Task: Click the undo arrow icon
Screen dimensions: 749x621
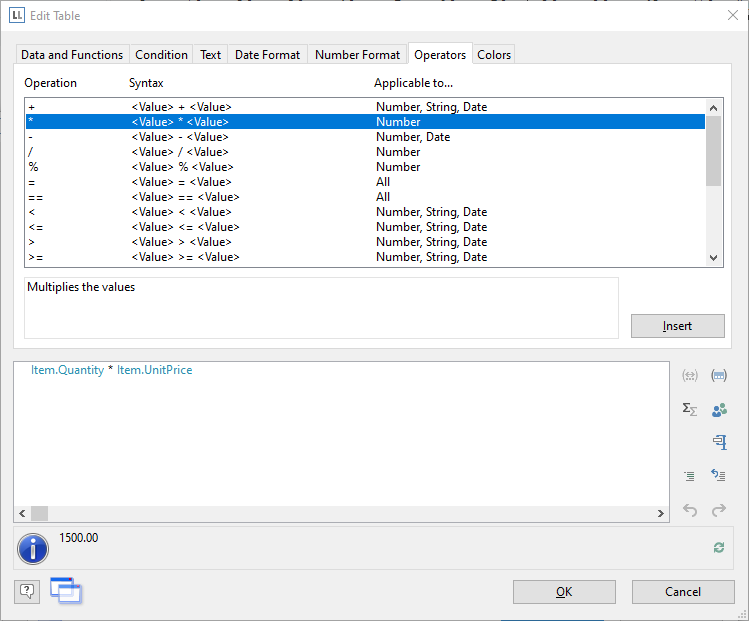Action: tap(689, 510)
